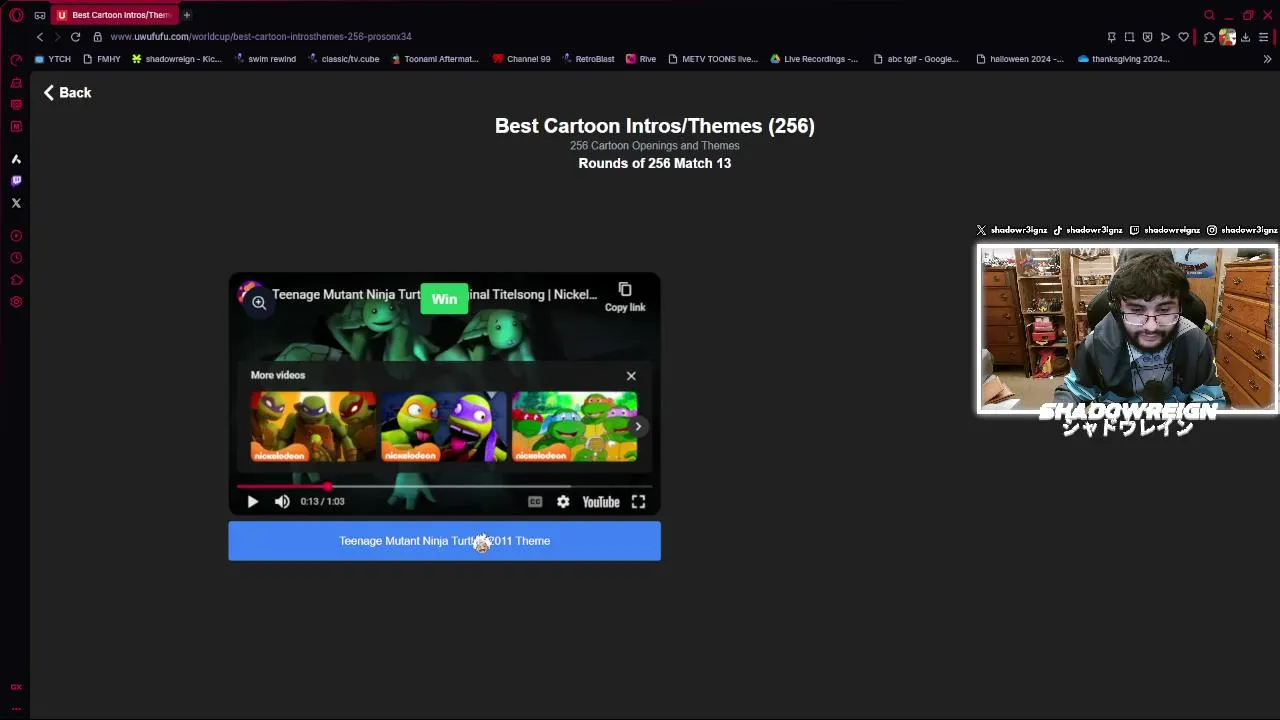1280x720 pixels.
Task: Open the history clock sidebar icon
Action: pyautogui.click(x=16, y=258)
